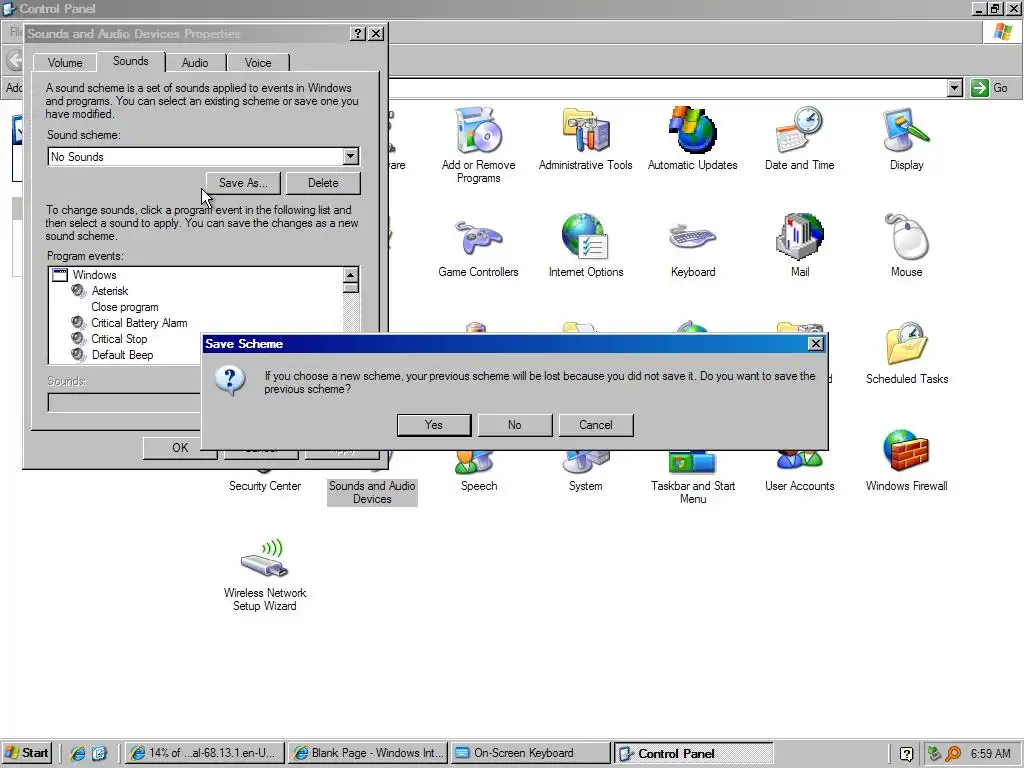Open the Start menu

point(27,753)
